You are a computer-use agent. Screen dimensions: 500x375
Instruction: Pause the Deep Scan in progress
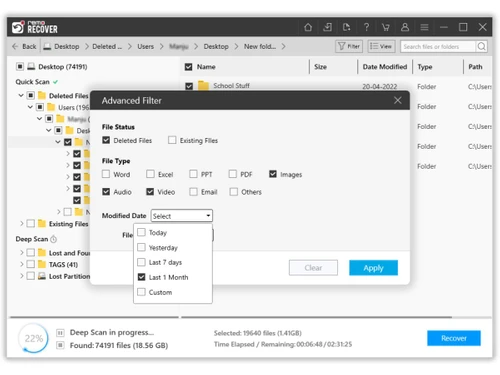tap(60, 333)
